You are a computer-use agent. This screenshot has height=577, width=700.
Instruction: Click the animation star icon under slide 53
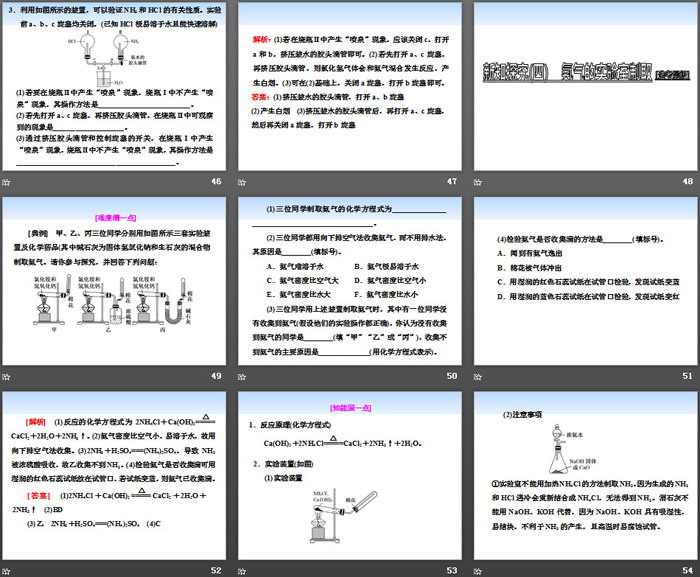242,570
